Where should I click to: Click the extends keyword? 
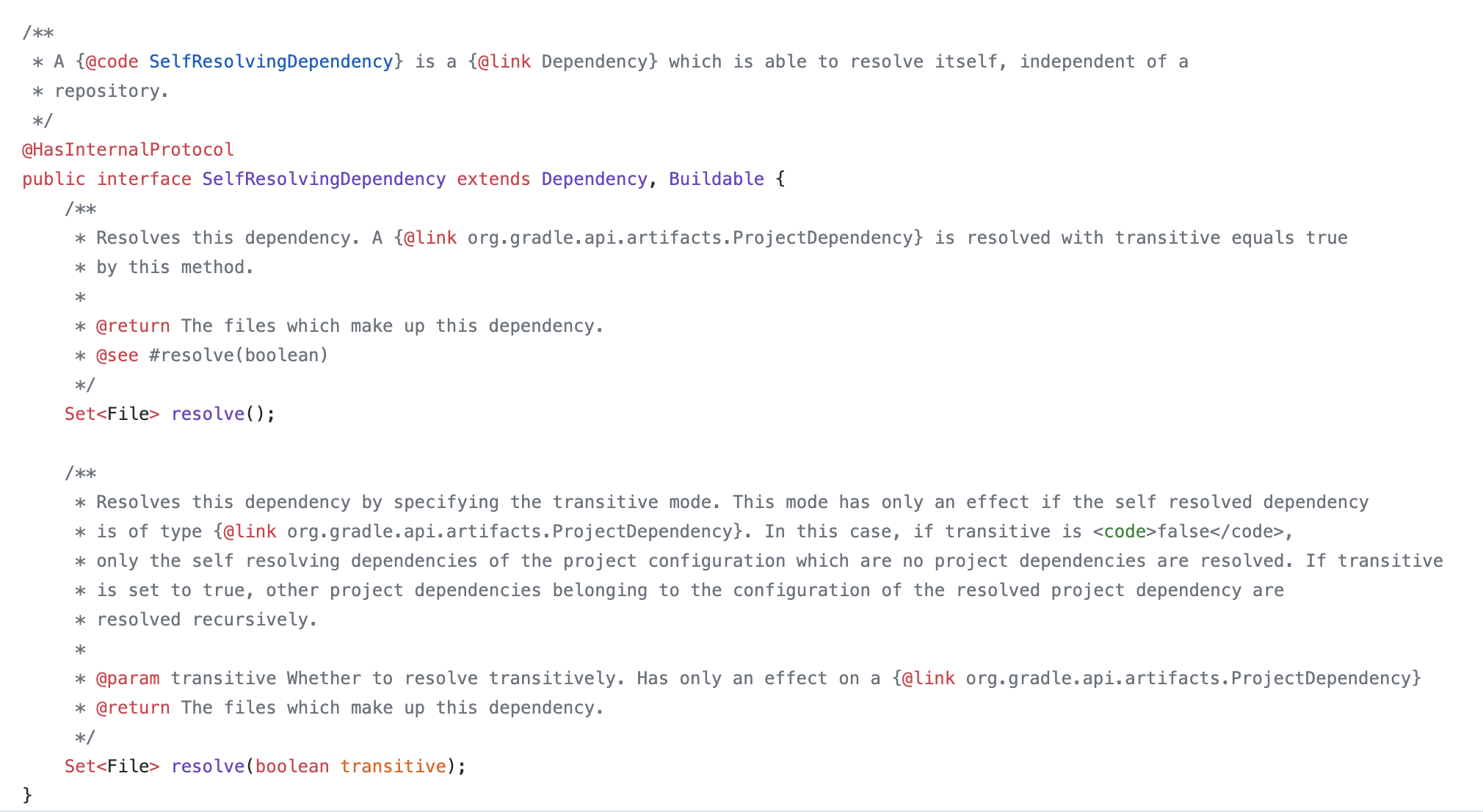tap(493, 179)
